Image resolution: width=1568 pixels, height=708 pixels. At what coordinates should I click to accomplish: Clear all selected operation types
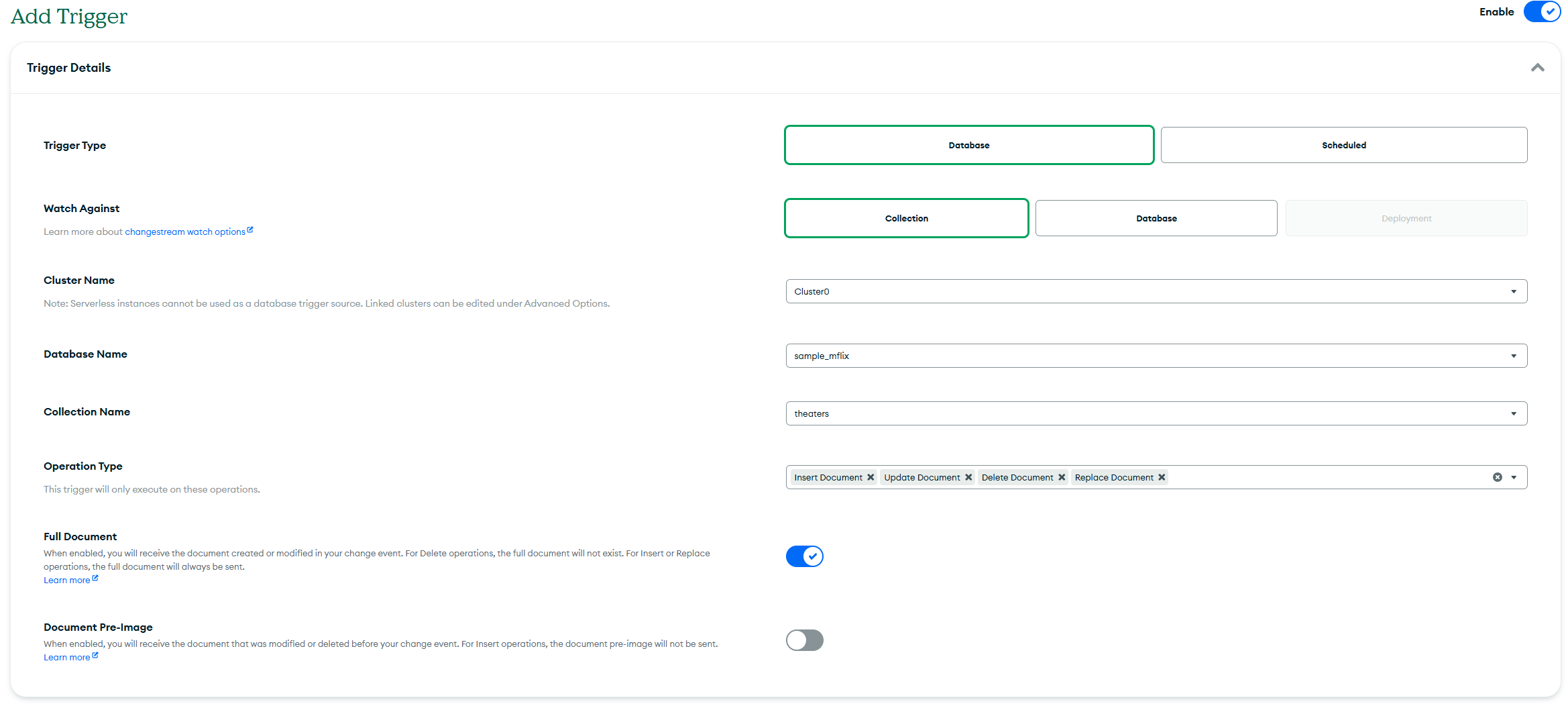point(1498,477)
